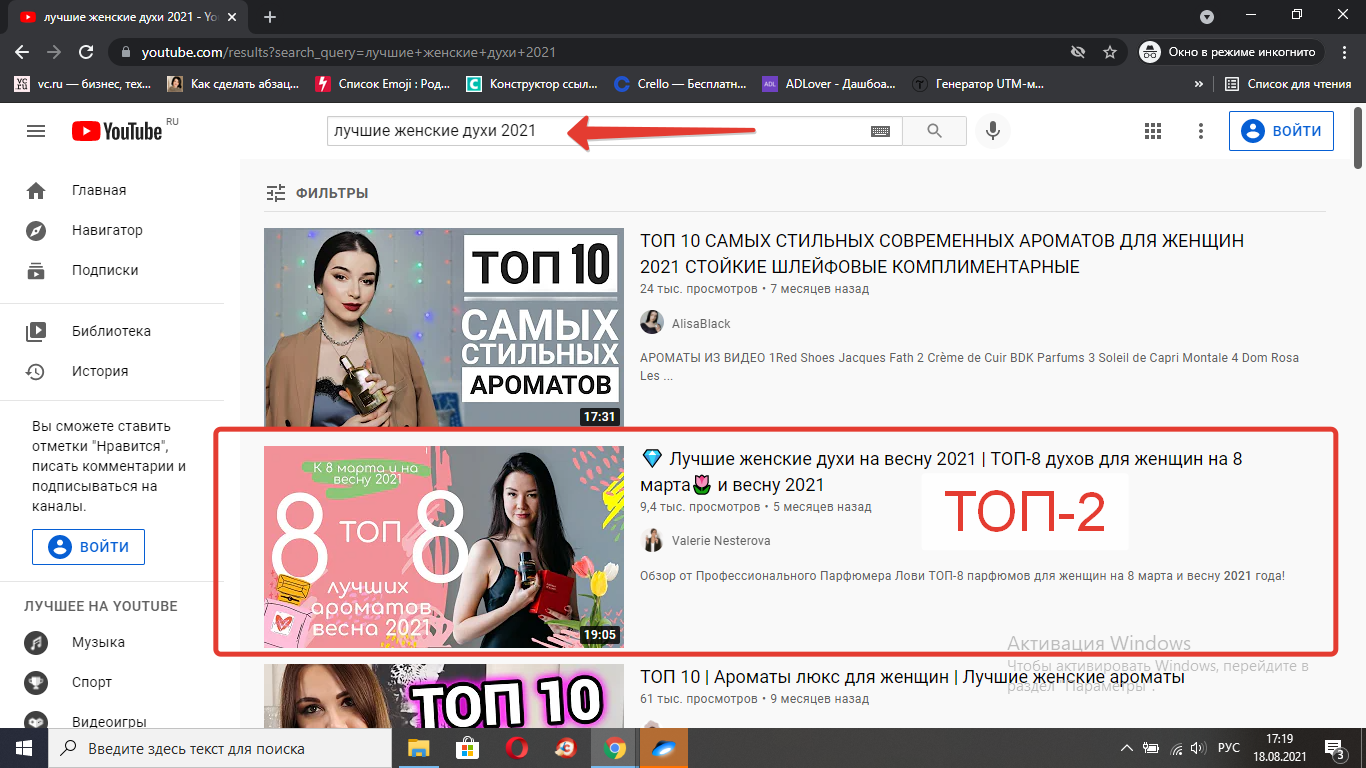Screen dimensions: 1366x768
Task: Open File Explorer from taskbar
Action: click(x=419, y=748)
